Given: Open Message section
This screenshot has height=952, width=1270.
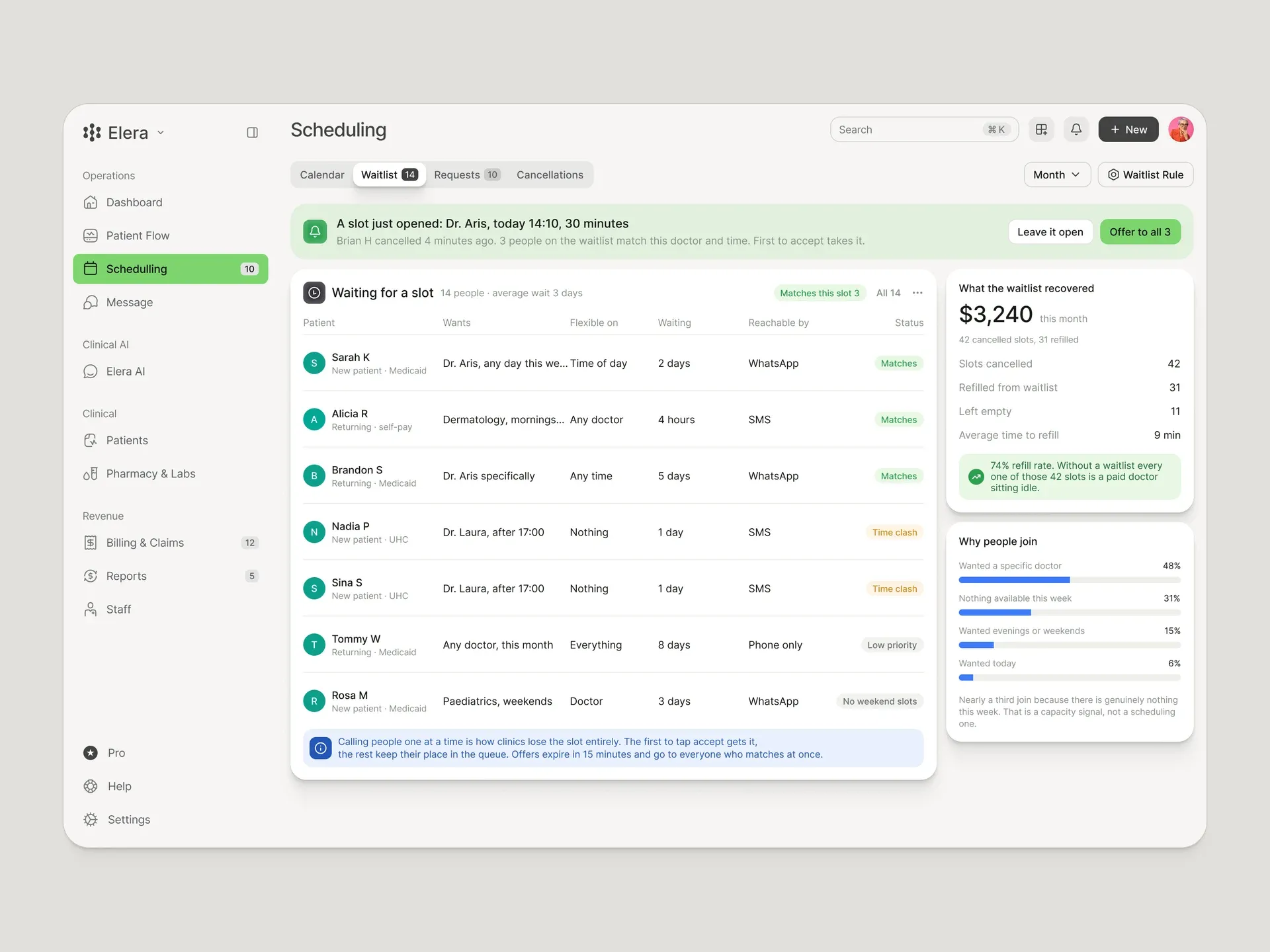Looking at the screenshot, I should pyautogui.click(x=170, y=302).
